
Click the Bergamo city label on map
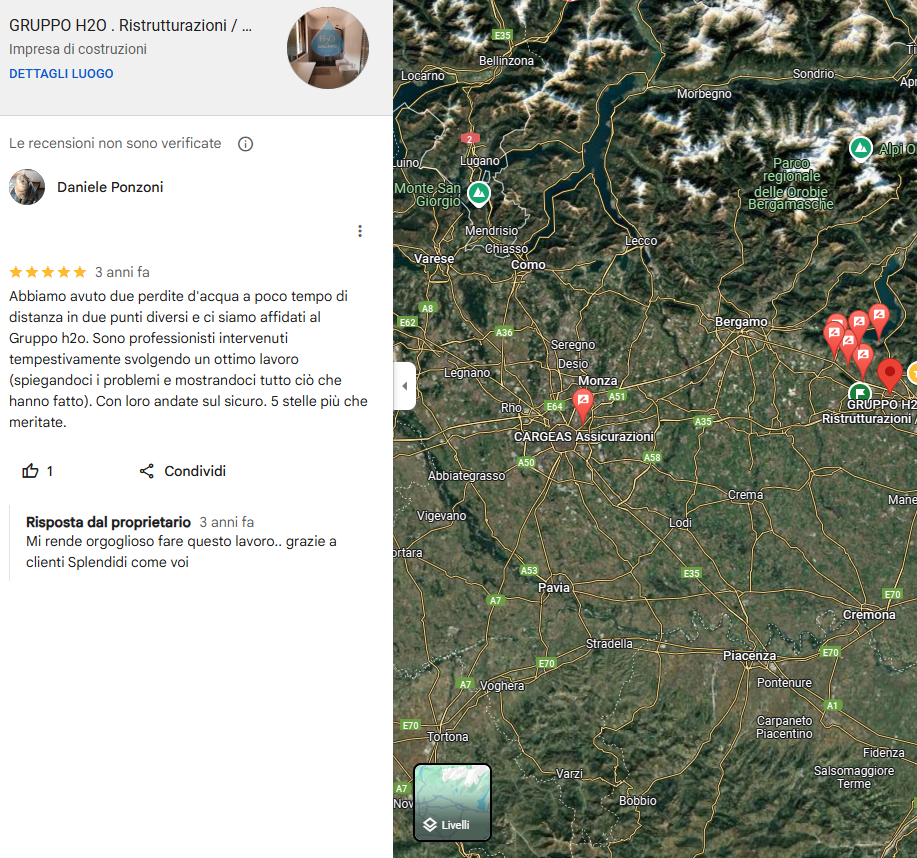coord(741,322)
